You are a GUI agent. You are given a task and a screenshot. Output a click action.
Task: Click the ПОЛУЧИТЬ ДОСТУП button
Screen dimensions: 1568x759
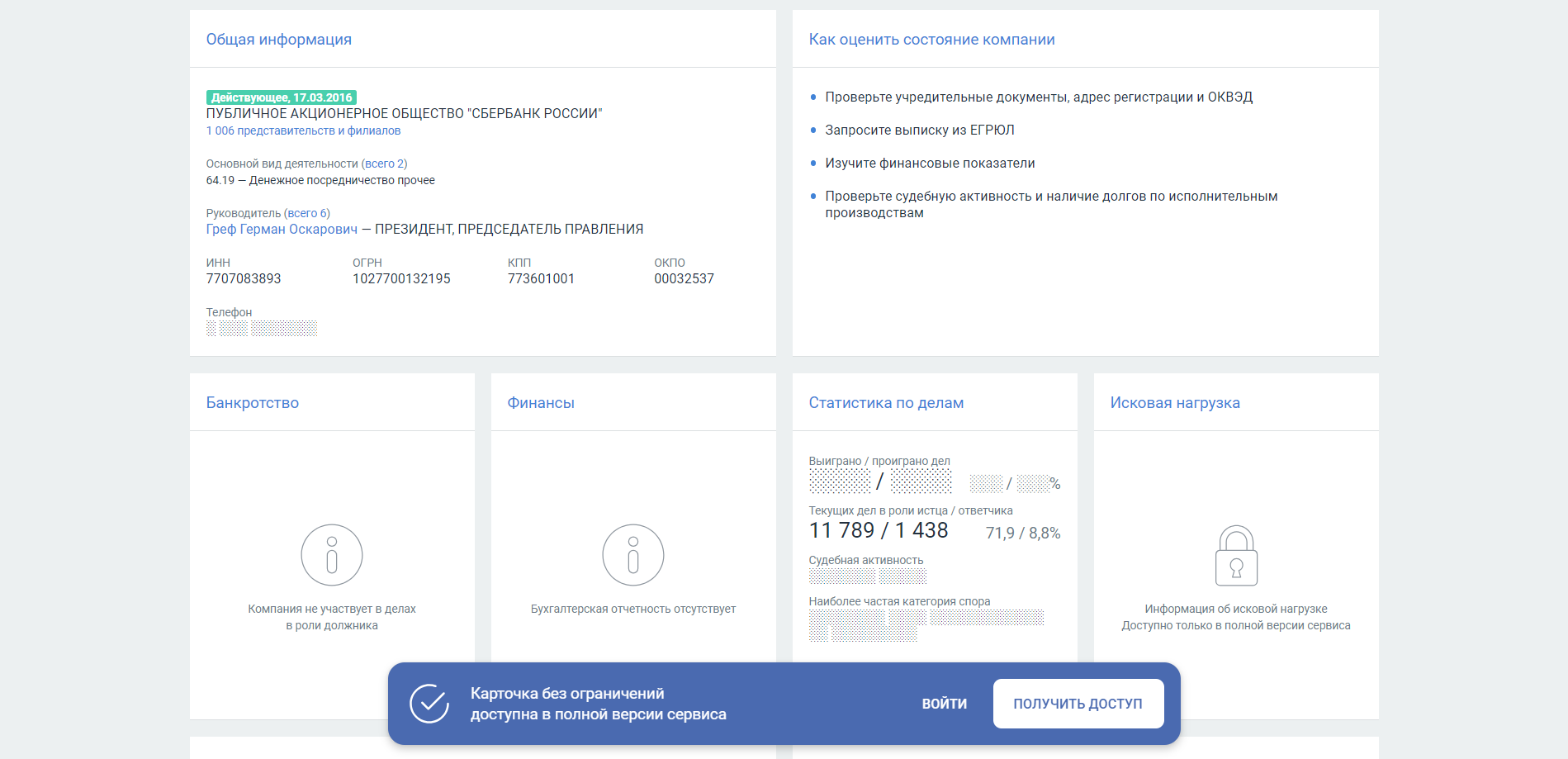coord(1078,704)
